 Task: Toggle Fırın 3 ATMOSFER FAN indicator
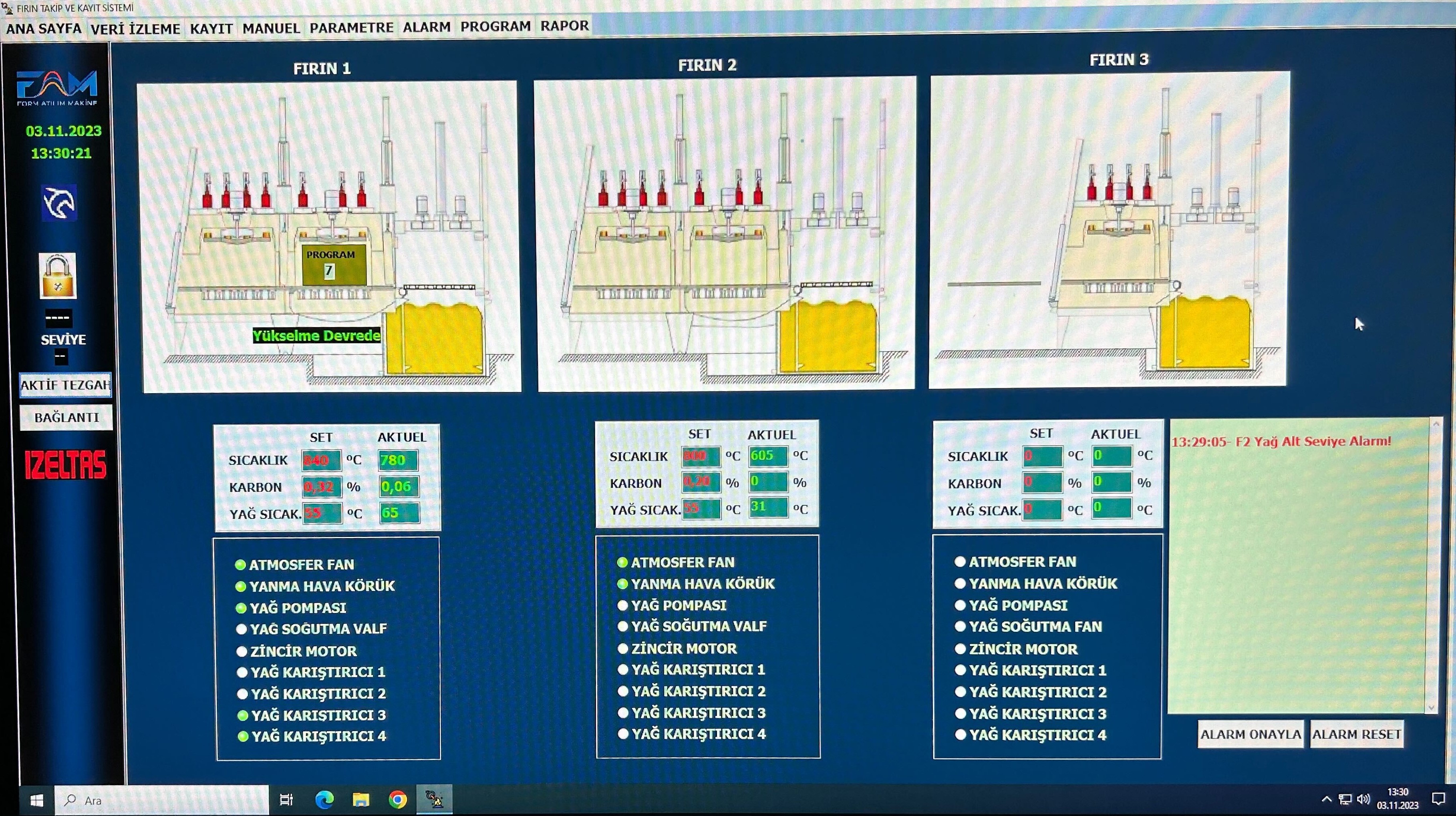pos(960,562)
